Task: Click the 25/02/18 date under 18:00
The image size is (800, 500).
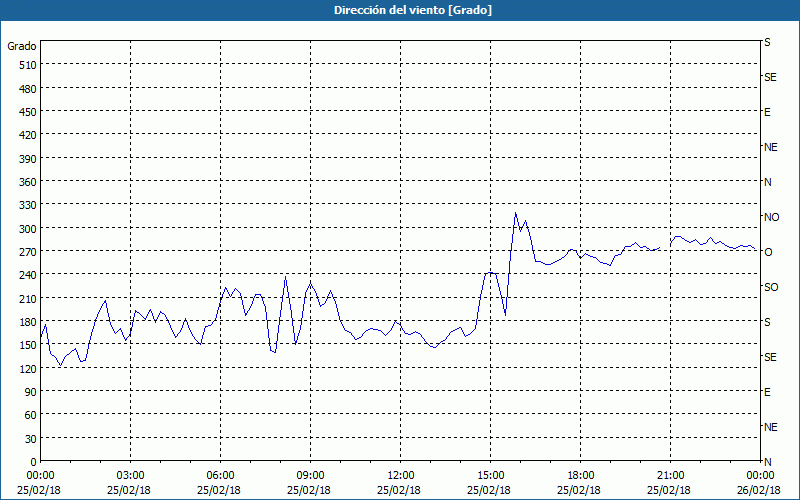Action: [x=579, y=490]
